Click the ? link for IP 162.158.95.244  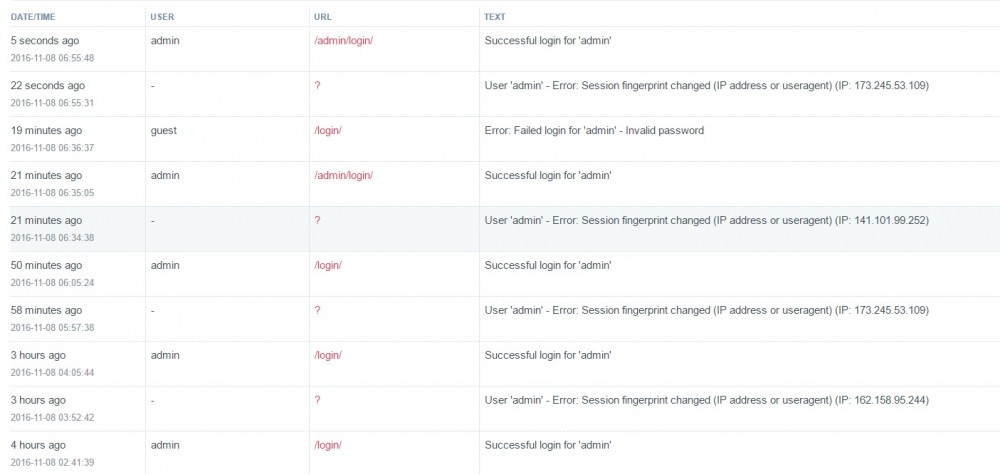point(317,401)
